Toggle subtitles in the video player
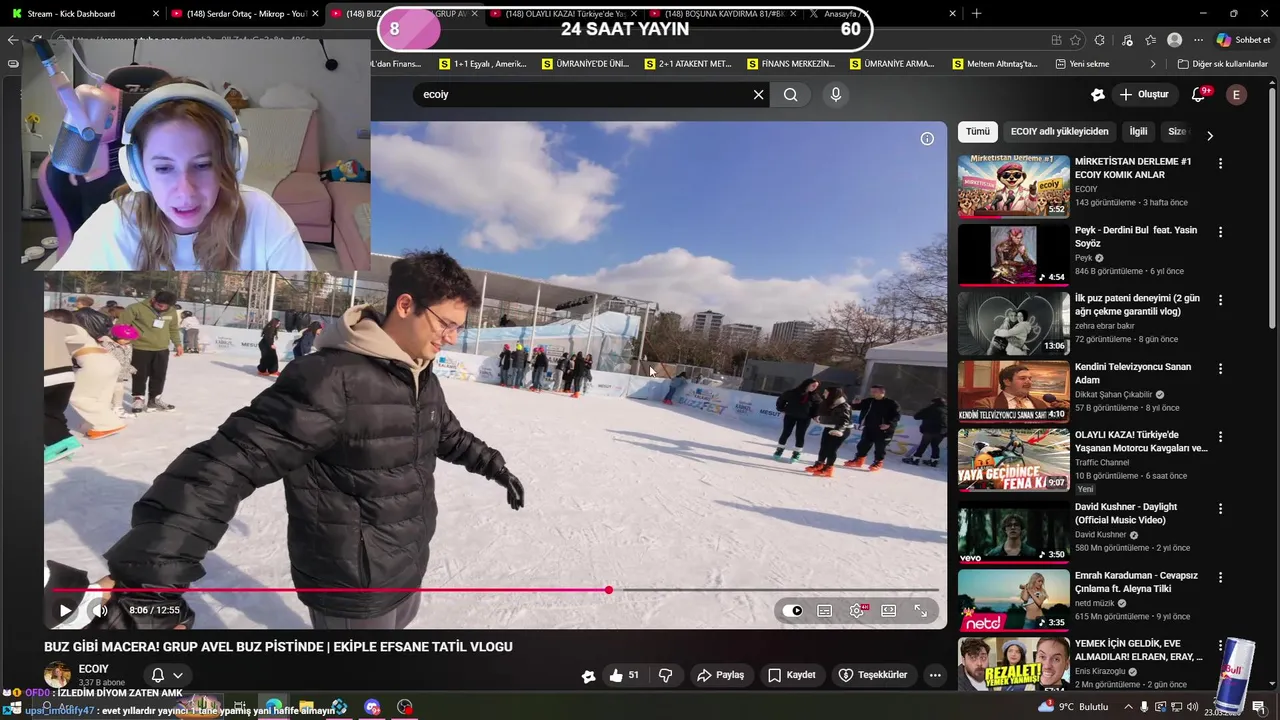This screenshot has height=720, width=1280. pos(824,610)
